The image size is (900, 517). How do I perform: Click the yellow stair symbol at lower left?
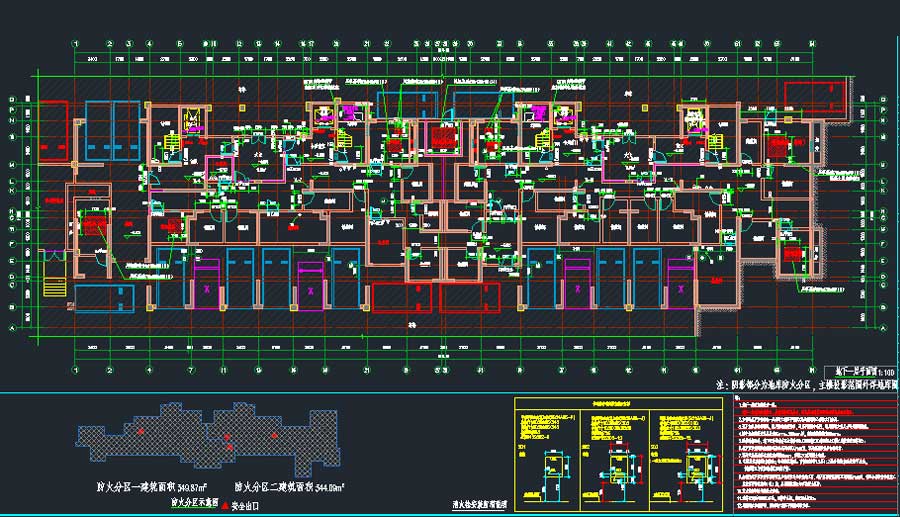[x=55, y=286]
